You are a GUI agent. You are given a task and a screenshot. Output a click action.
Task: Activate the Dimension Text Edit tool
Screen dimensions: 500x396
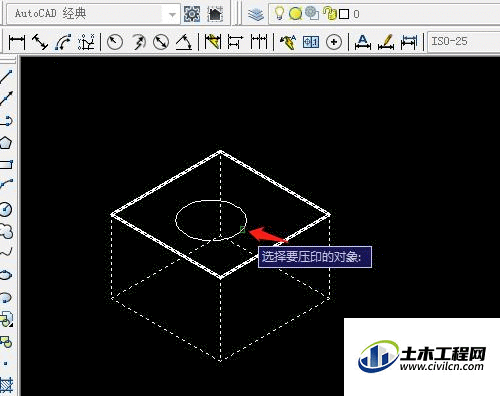[x=386, y=42]
